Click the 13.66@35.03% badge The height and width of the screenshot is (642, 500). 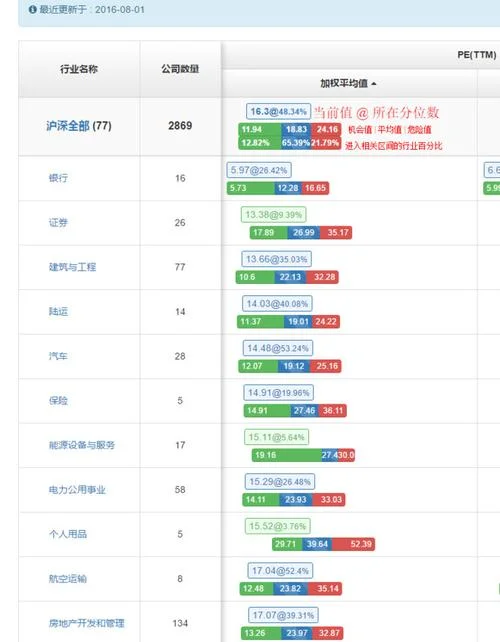click(276, 259)
